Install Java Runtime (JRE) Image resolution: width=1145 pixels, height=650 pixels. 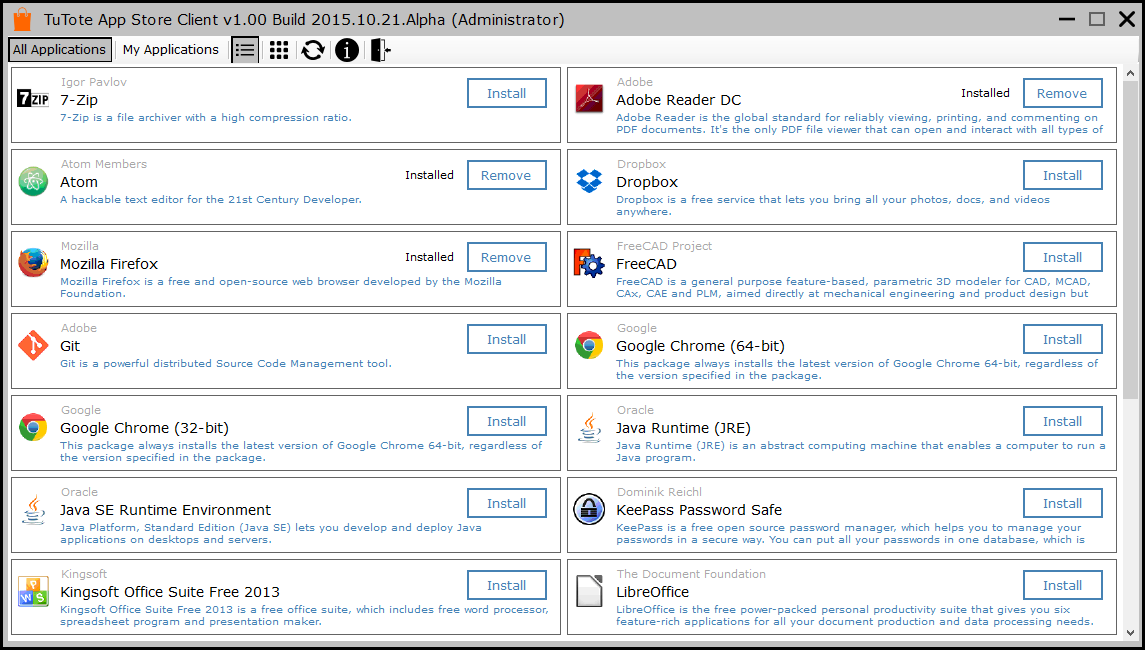pos(1062,421)
